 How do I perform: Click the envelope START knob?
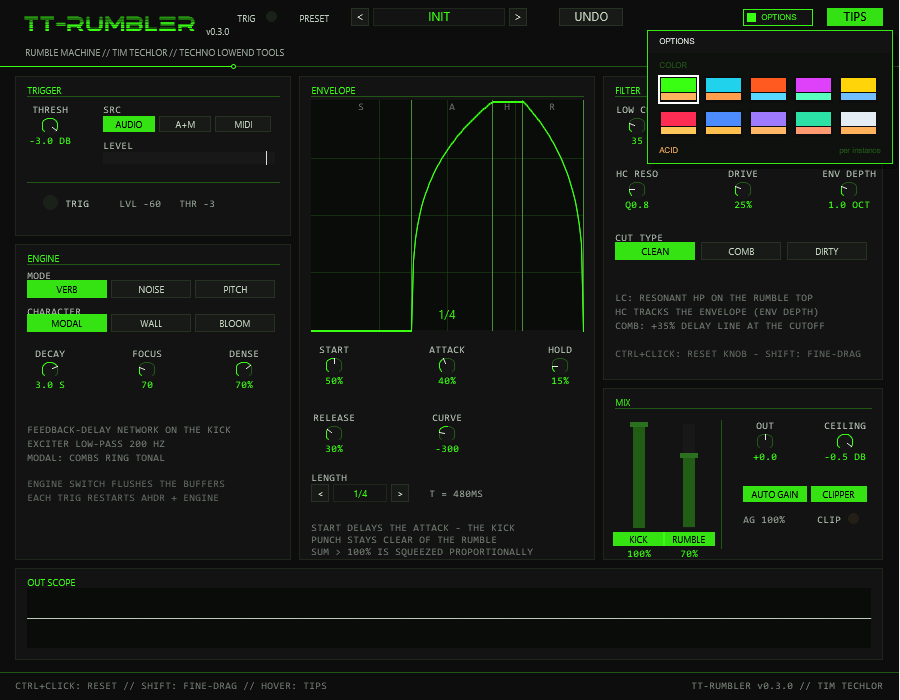point(333,365)
